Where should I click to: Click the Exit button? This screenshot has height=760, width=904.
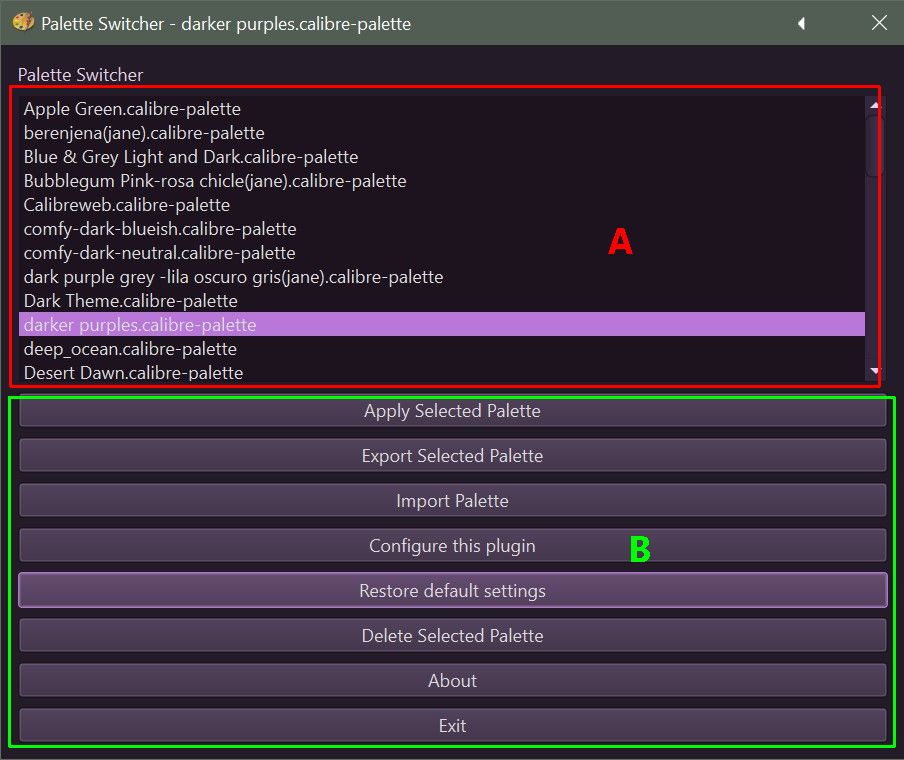pos(453,725)
